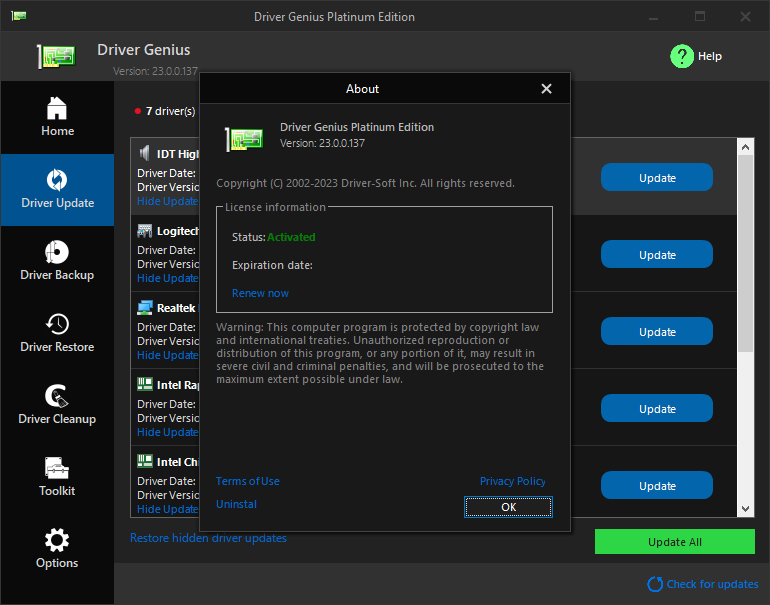Hide Update for the Logitech driver
The image size is (770, 605).
click(168, 278)
